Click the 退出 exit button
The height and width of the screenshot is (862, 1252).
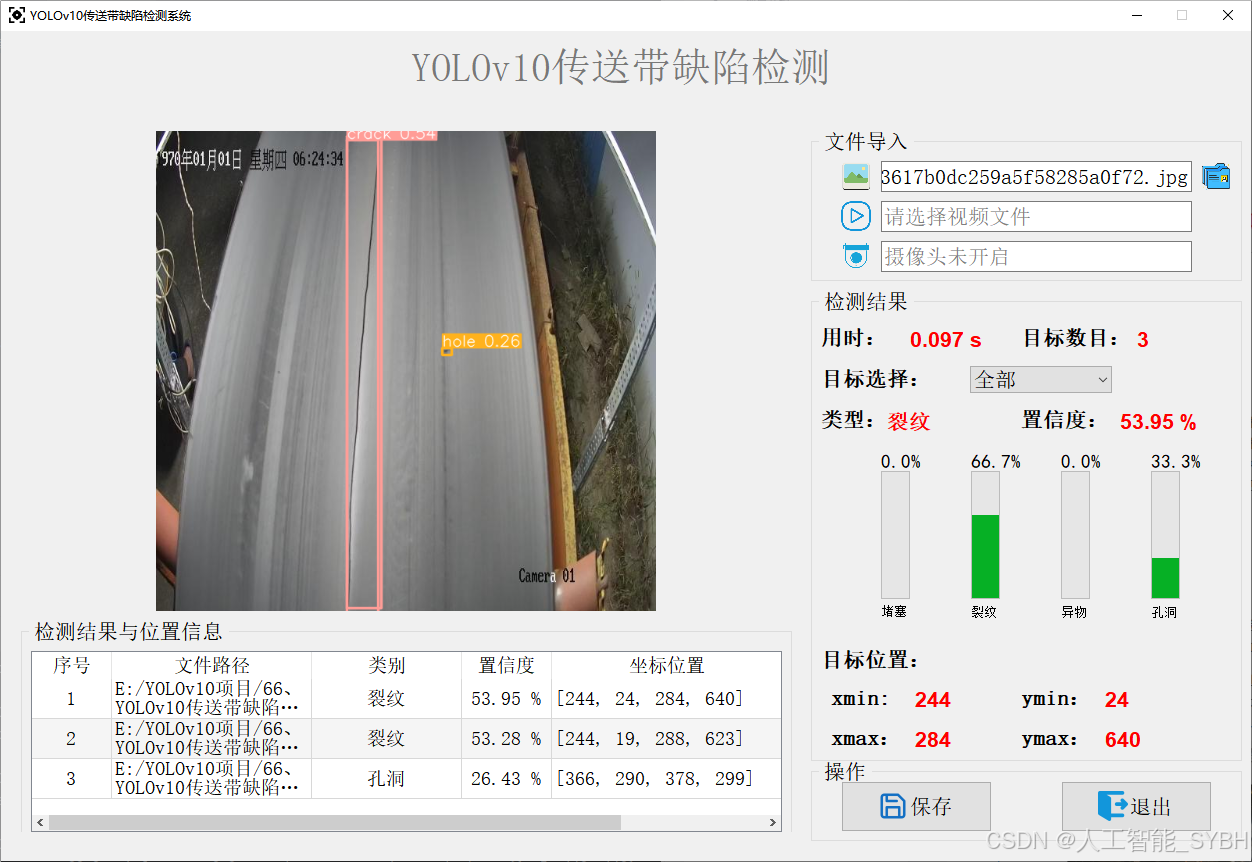(1136, 806)
